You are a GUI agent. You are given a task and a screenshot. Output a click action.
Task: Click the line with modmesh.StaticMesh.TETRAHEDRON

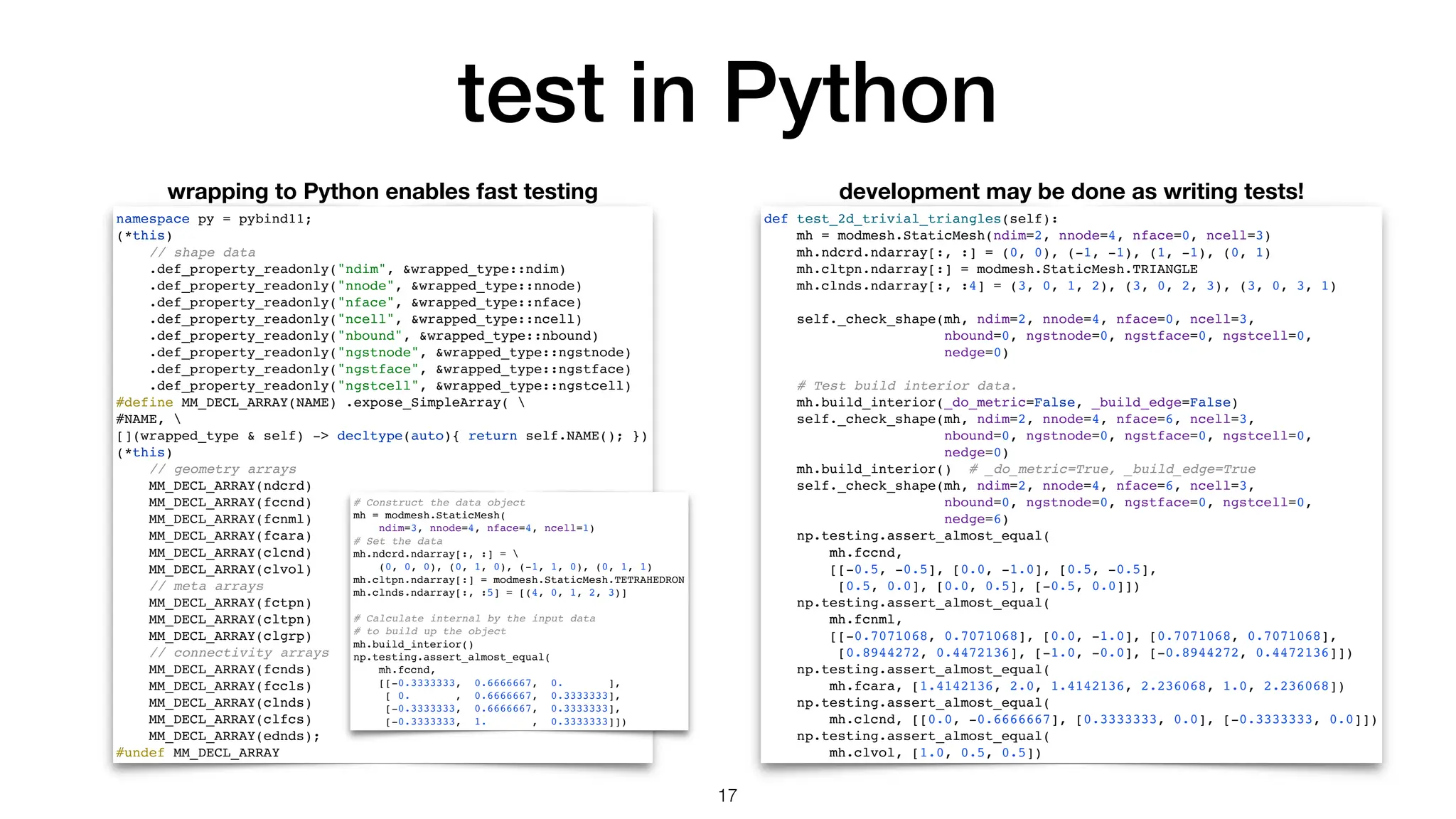tap(519, 580)
